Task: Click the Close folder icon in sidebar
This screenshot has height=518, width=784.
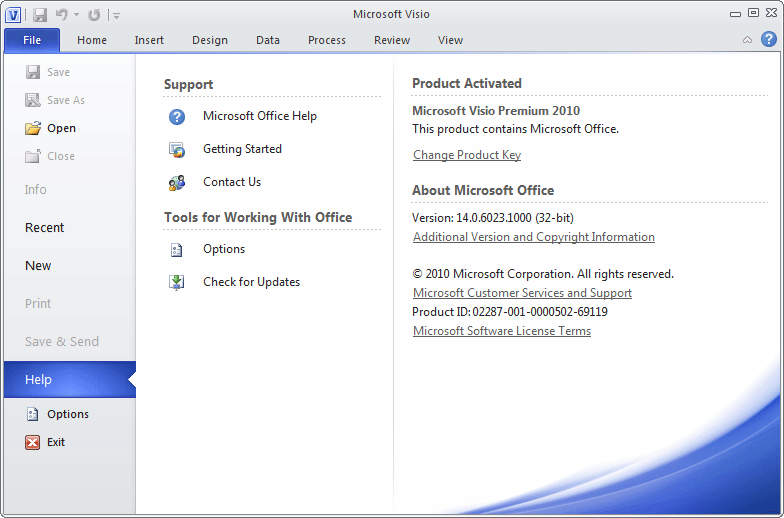Action: click(33, 156)
